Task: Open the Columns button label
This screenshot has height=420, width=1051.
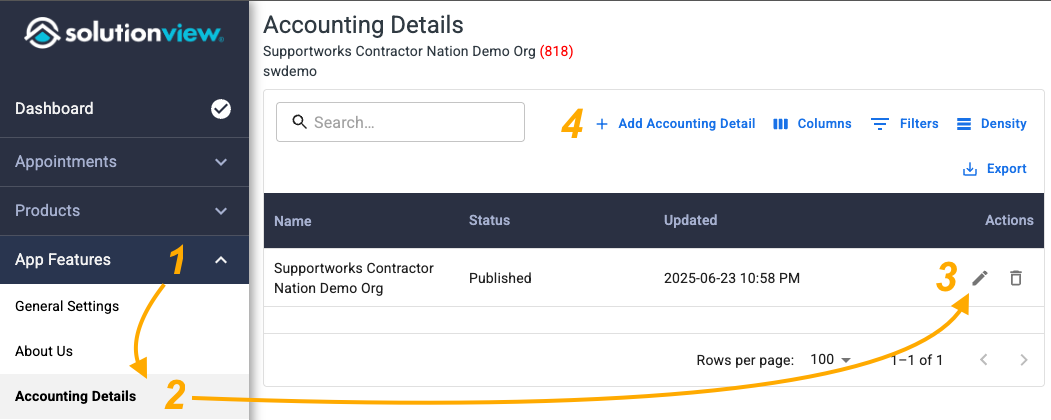Action: coord(824,124)
